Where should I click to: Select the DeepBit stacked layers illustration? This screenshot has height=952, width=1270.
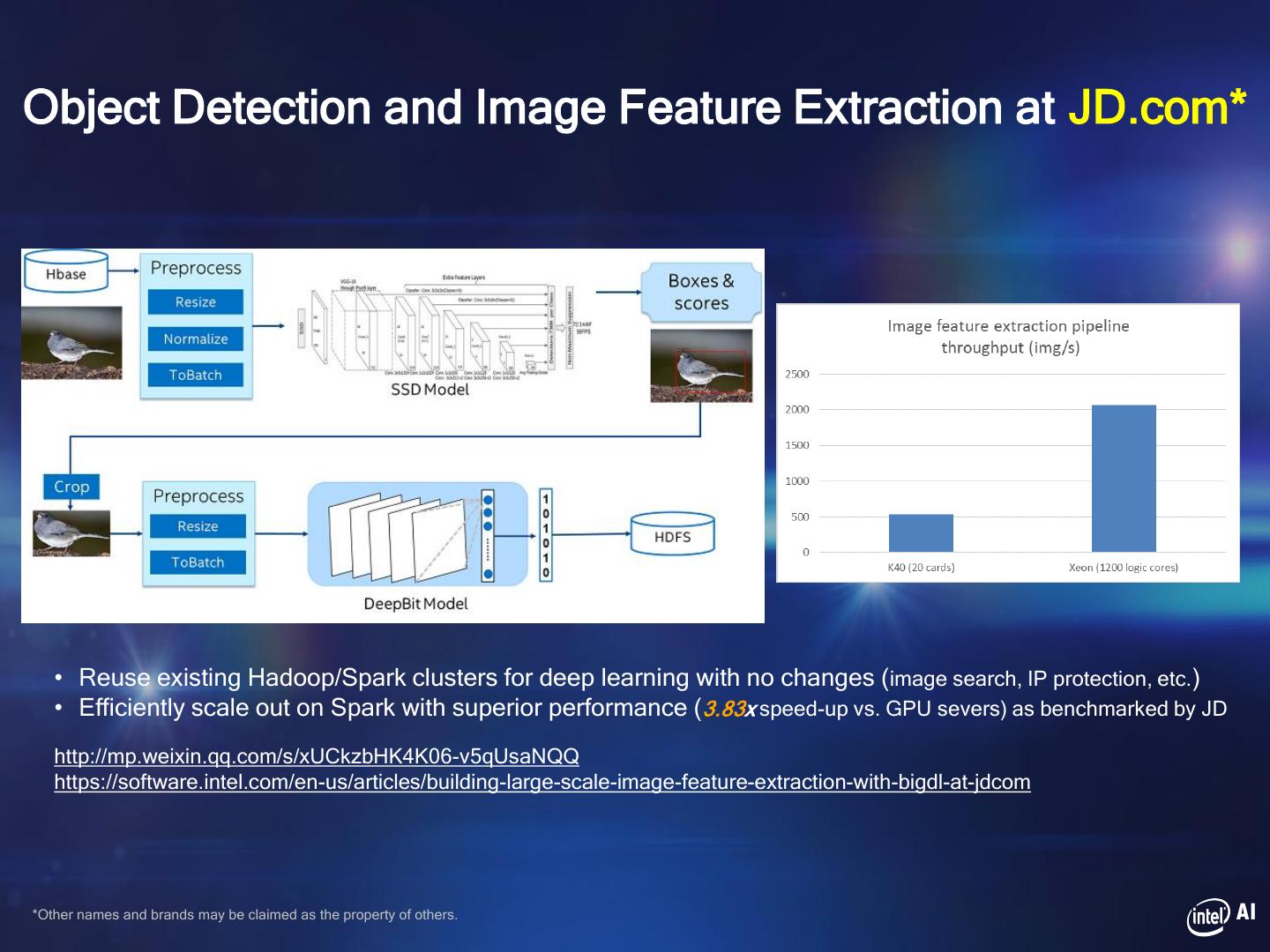click(x=417, y=534)
